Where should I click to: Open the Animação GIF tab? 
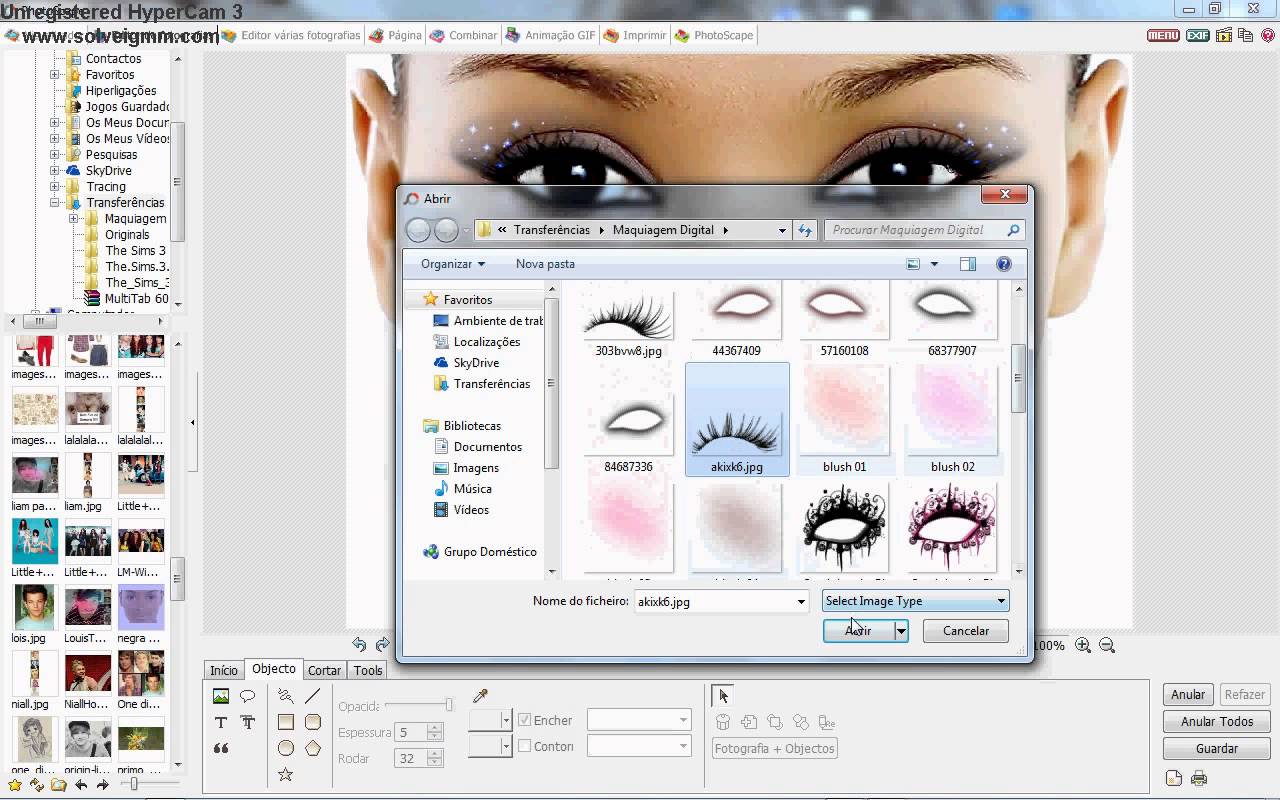pos(550,35)
